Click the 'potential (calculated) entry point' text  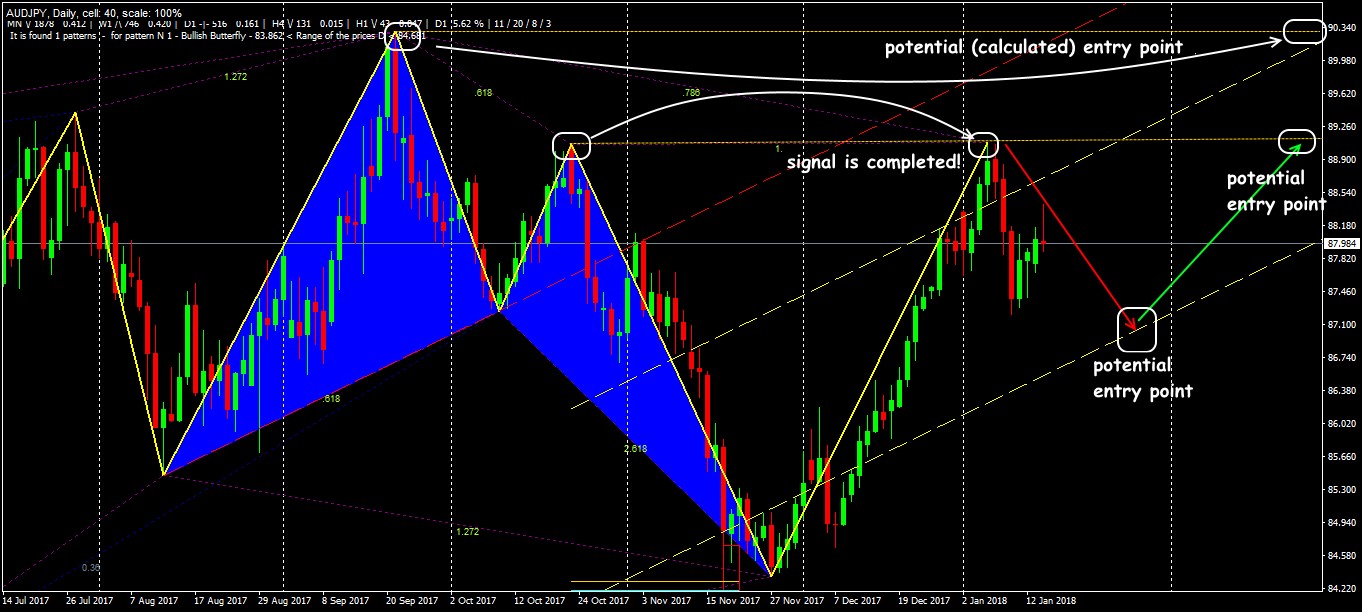tap(1033, 48)
